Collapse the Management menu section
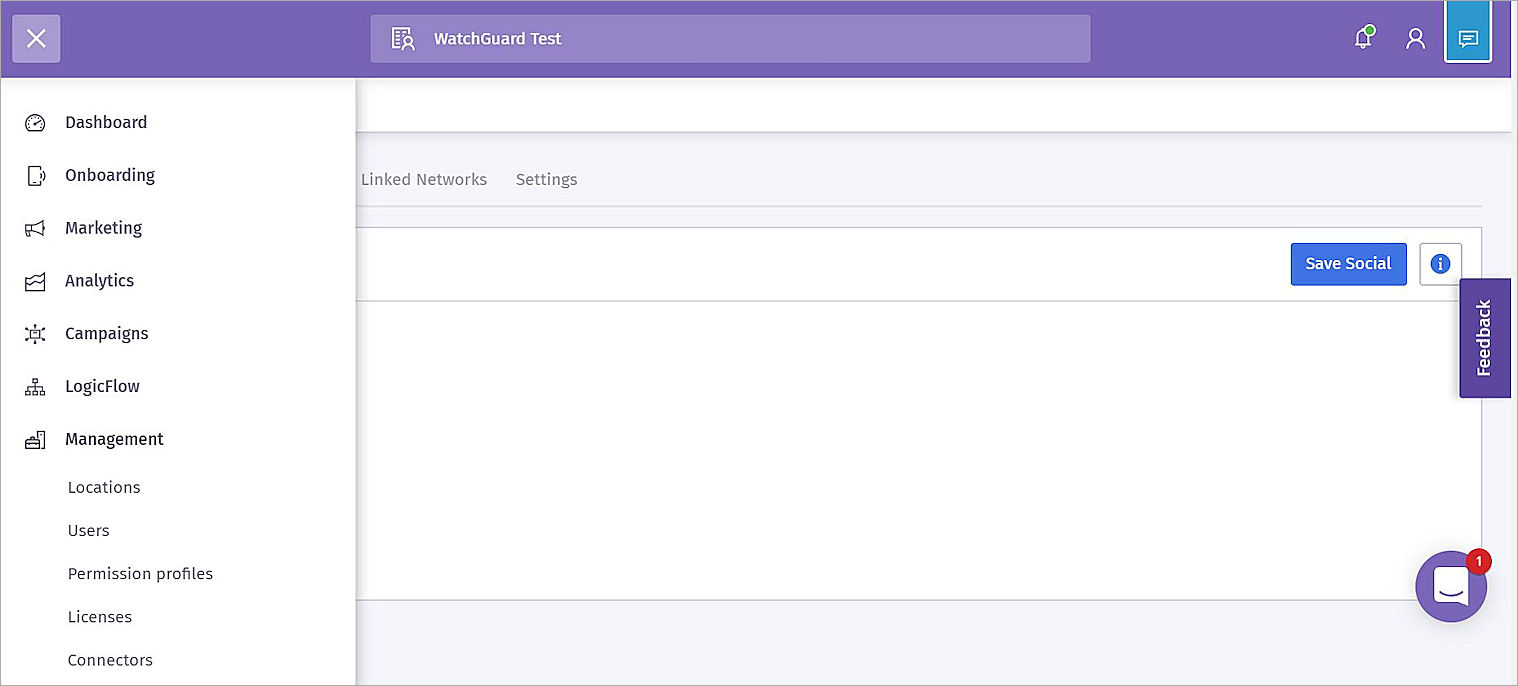The image size is (1518, 686). point(114,439)
